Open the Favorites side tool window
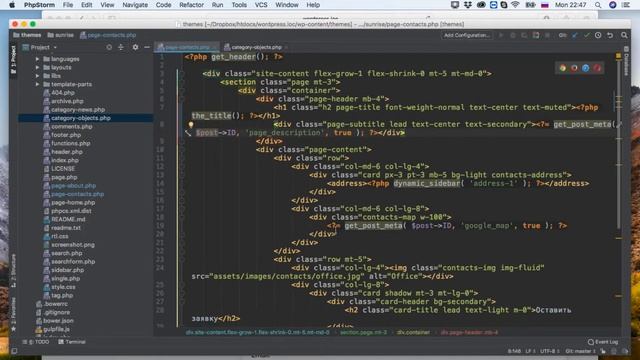Image resolution: width=640 pixels, height=360 pixels. [x=13, y=313]
